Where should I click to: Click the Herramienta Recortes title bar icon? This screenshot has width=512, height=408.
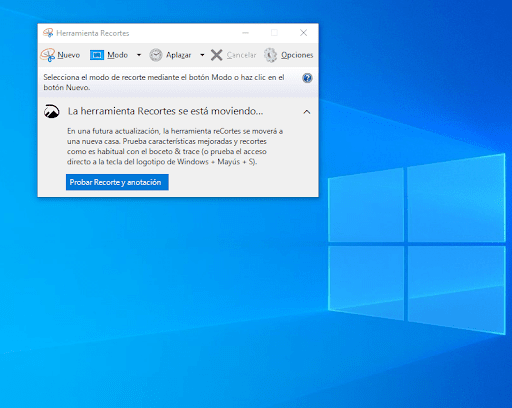point(48,33)
